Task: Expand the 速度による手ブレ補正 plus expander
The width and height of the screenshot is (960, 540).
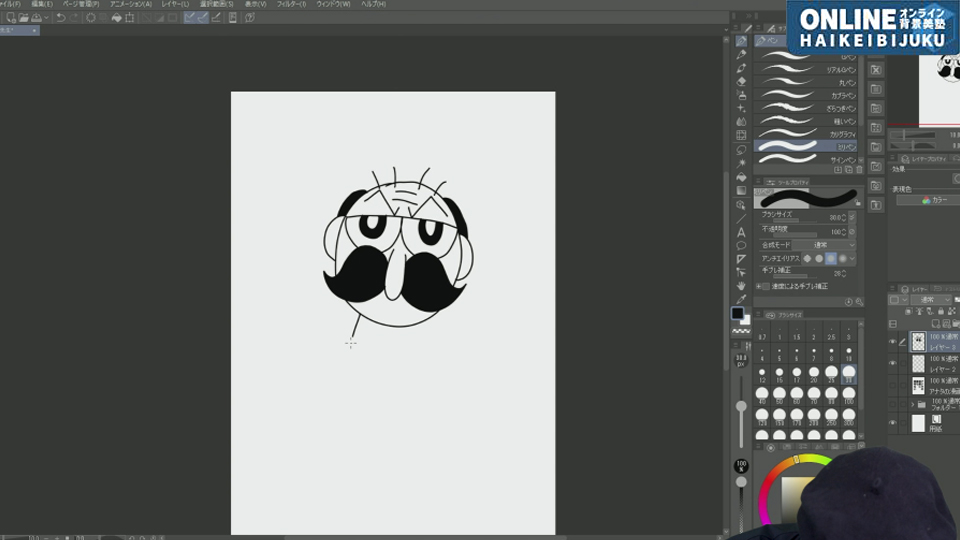Action: point(759,286)
